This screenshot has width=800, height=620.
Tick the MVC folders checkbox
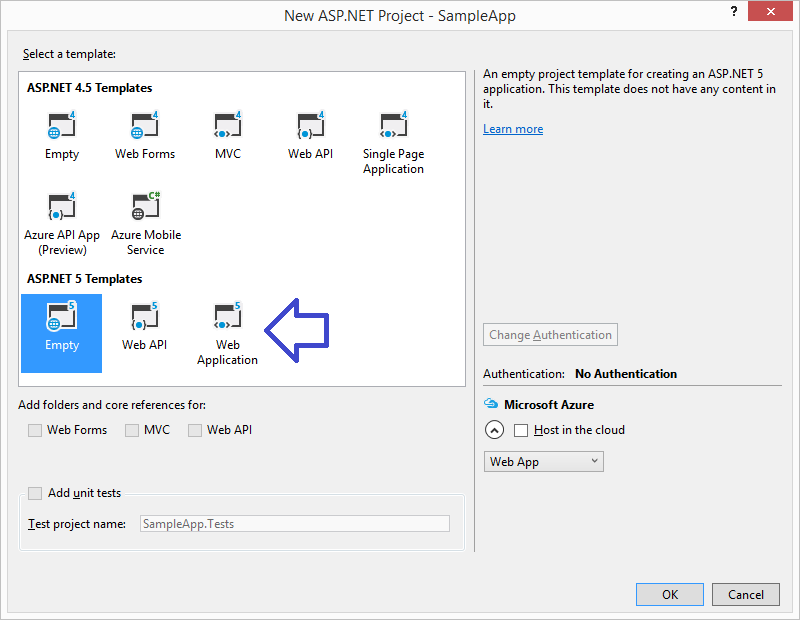(132, 430)
